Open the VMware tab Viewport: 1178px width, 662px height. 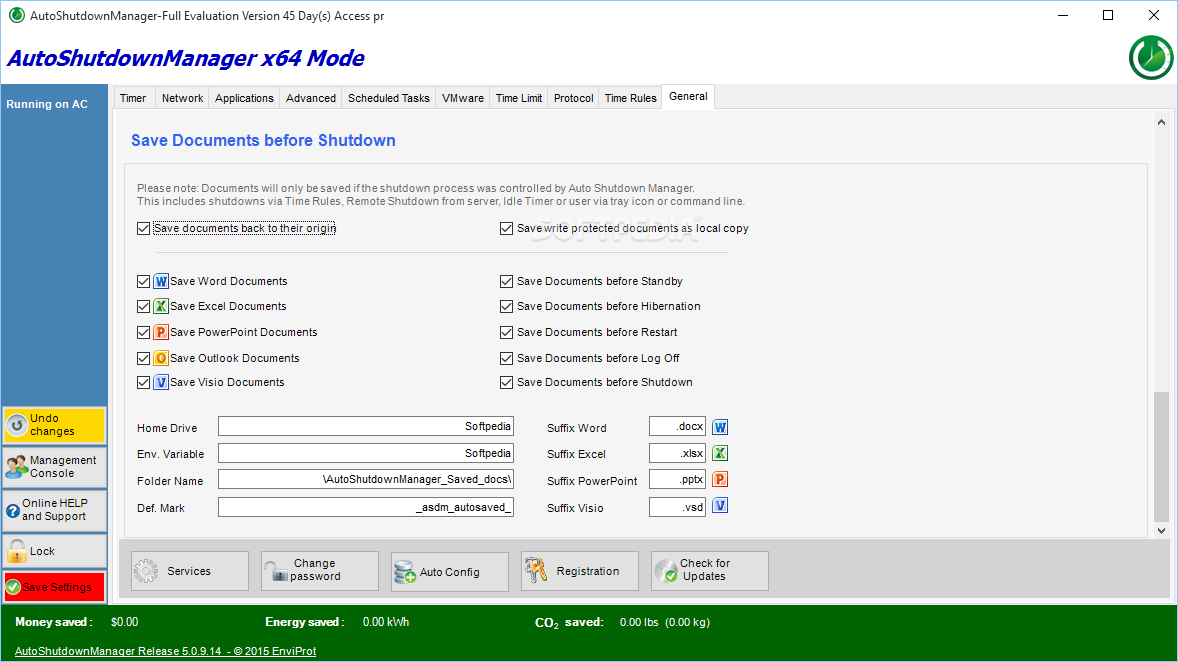pyautogui.click(x=463, y=98)
